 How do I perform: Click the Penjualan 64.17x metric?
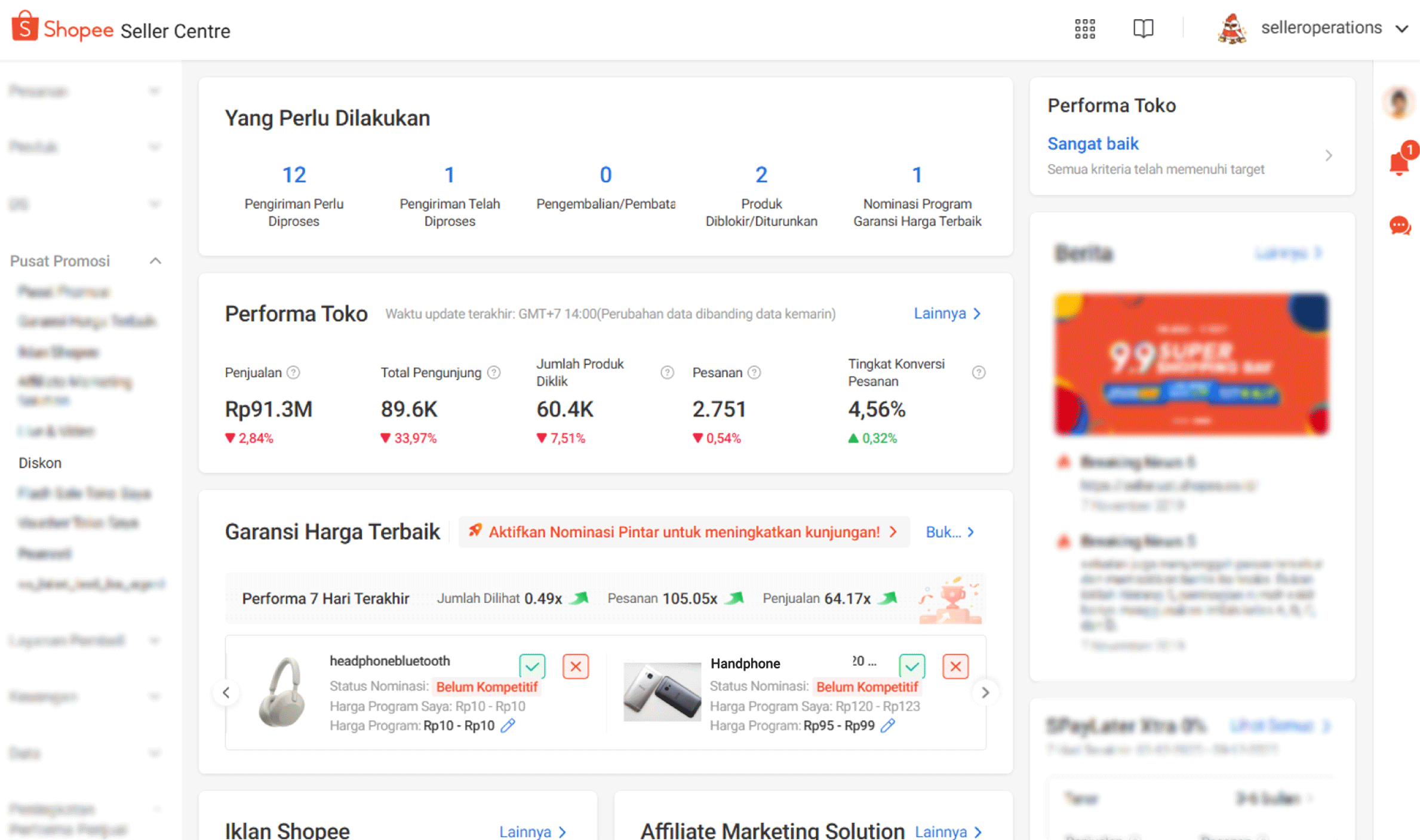pos(830,599)
